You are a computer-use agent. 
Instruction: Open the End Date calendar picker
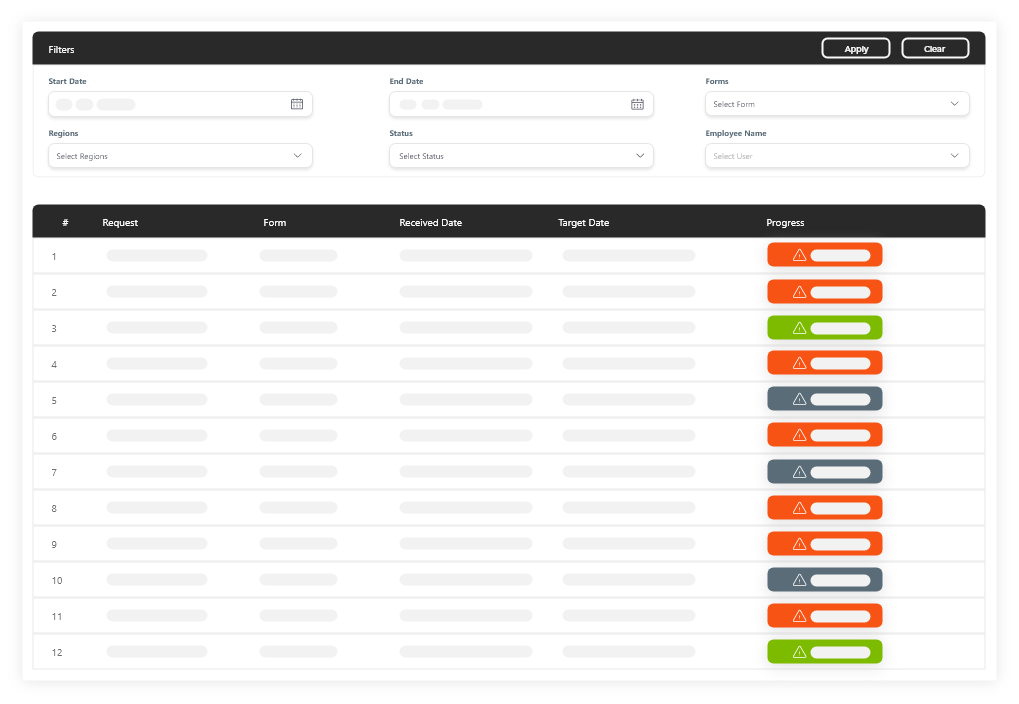coord(638,104)
